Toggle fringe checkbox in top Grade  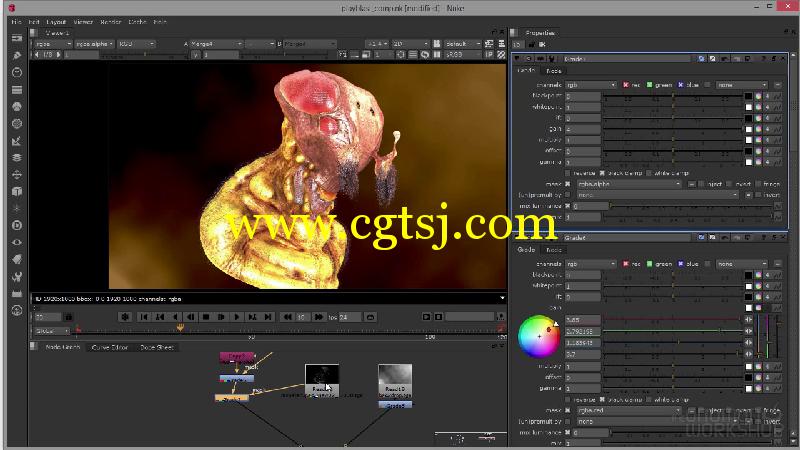coord(758,184)
